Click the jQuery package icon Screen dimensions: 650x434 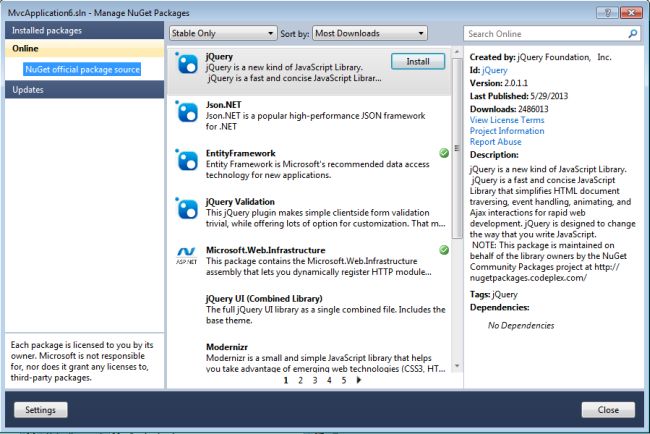pyautogui.click(x=187, y=64)
